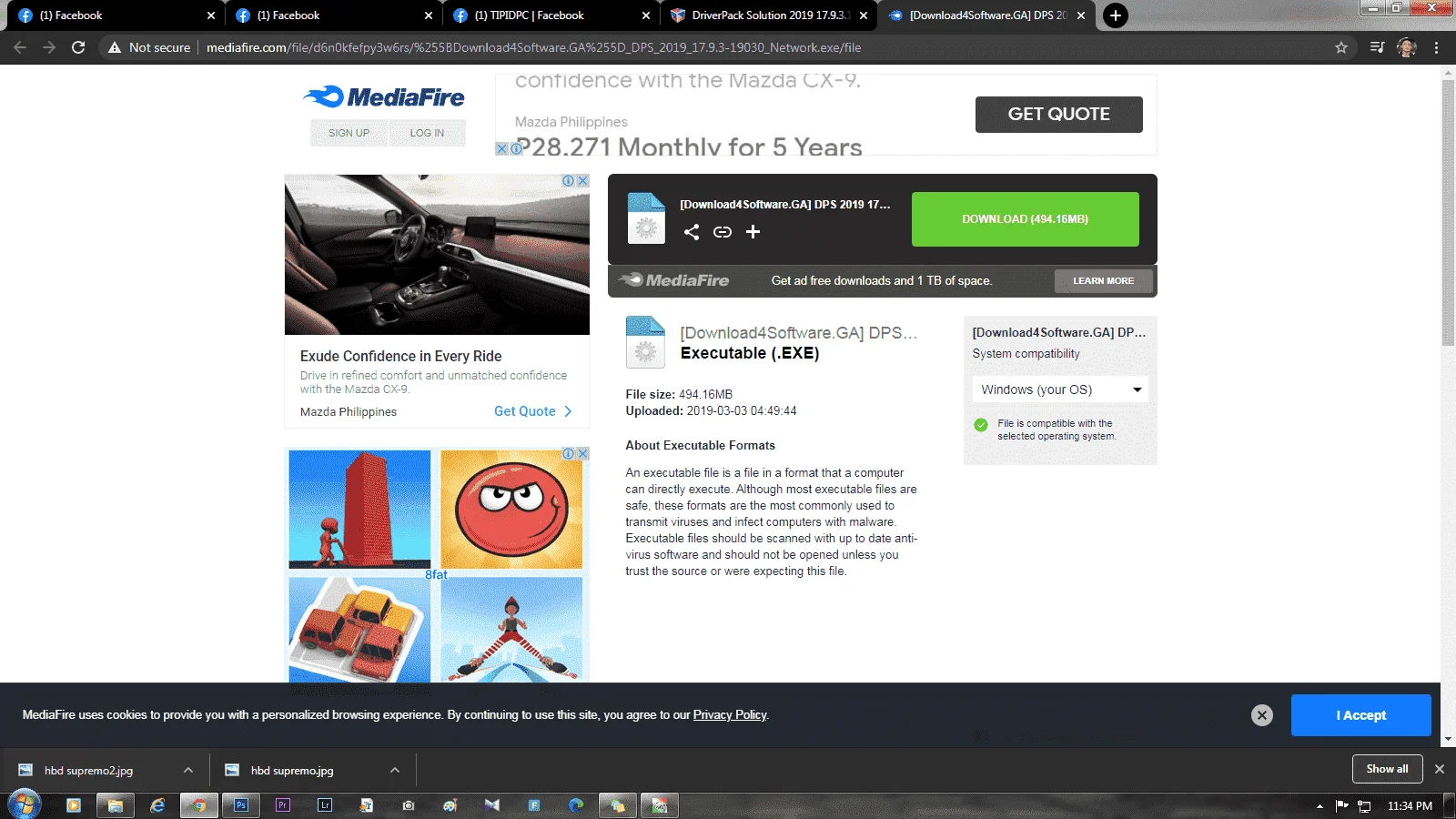
Task: Click the Show desktop strip beside the clock
Action: 1450,805
